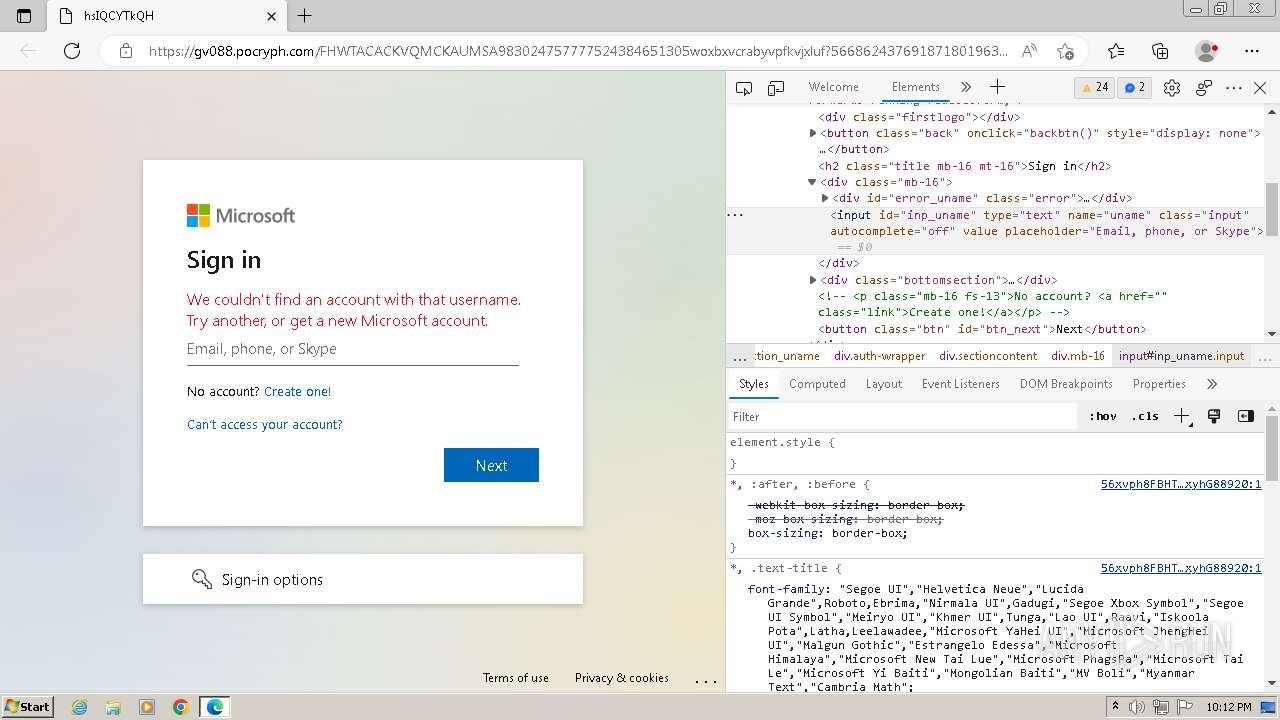Add this page to favorites

pyautogui.click(x=1066, y=51)
